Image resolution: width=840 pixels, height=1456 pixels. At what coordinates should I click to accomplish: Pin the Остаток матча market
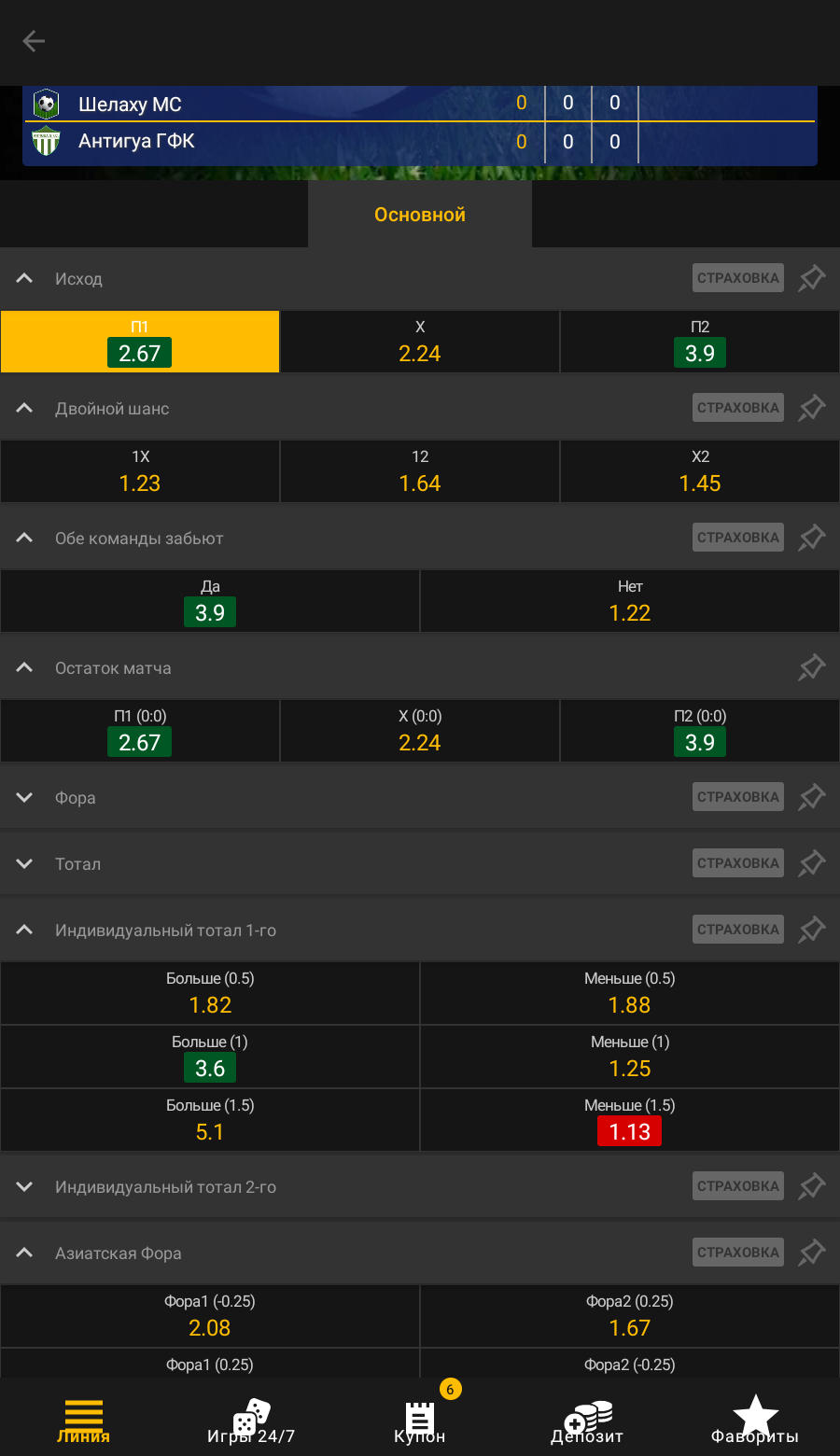point(812,667)
